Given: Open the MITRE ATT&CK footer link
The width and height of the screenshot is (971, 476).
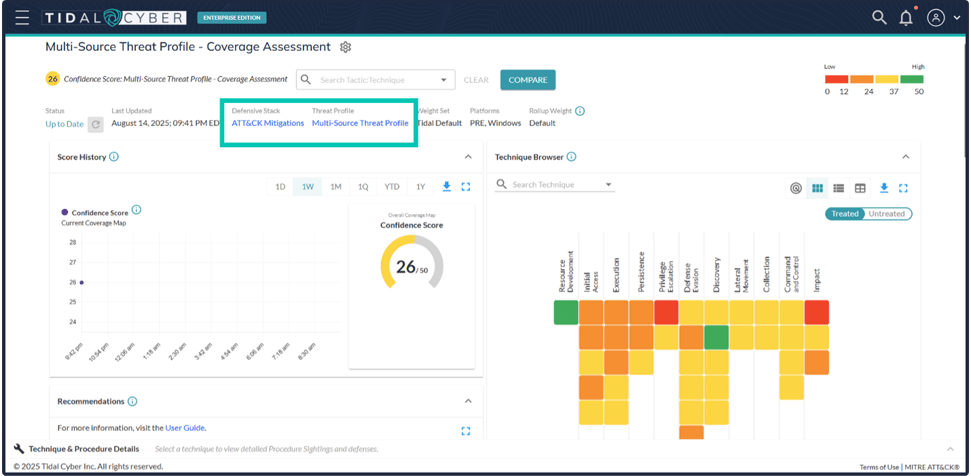Looking at the screenshot, I should (933, 467).
